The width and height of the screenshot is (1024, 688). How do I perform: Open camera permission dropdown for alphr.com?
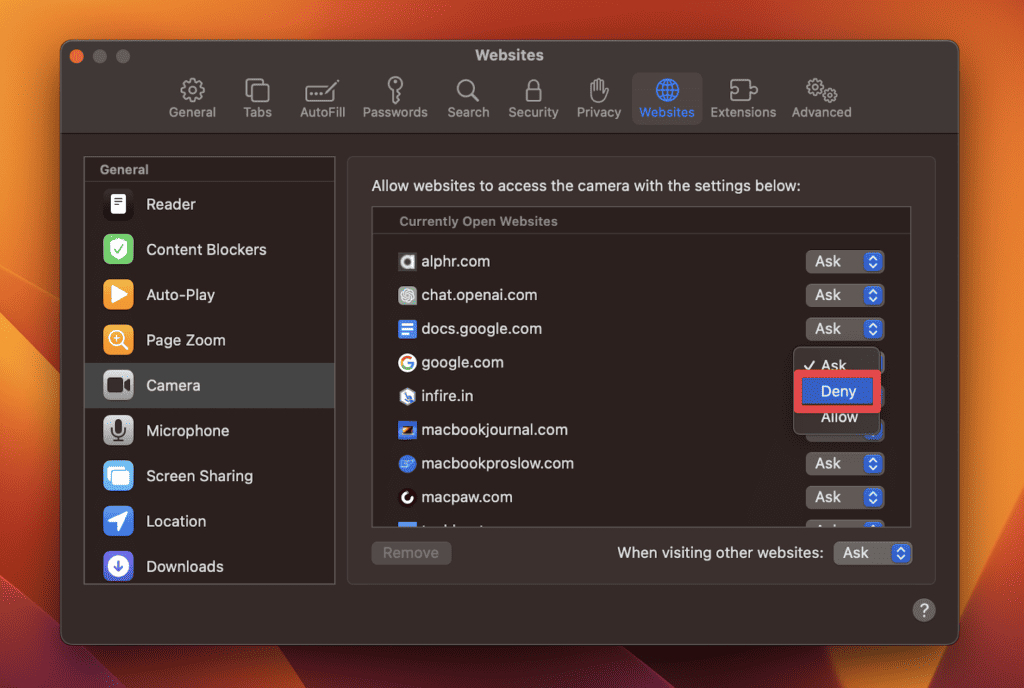(844, 262)
